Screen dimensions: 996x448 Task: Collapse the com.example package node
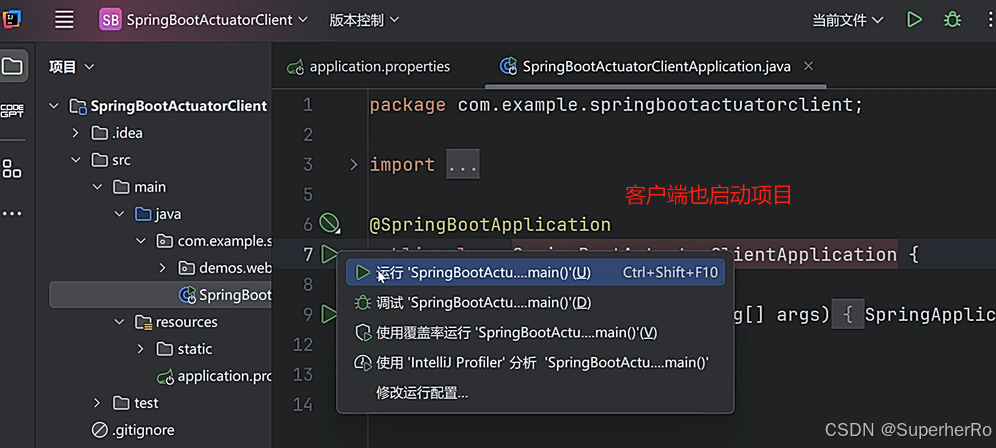click(140, 241)
